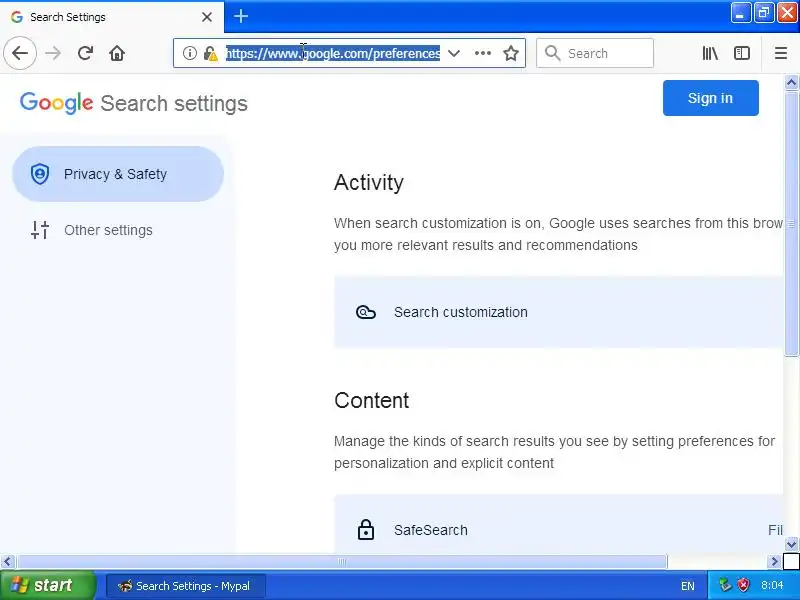
Task: Open the hamburger application menu
Action: pyautogui.click(x=781, y=53)
